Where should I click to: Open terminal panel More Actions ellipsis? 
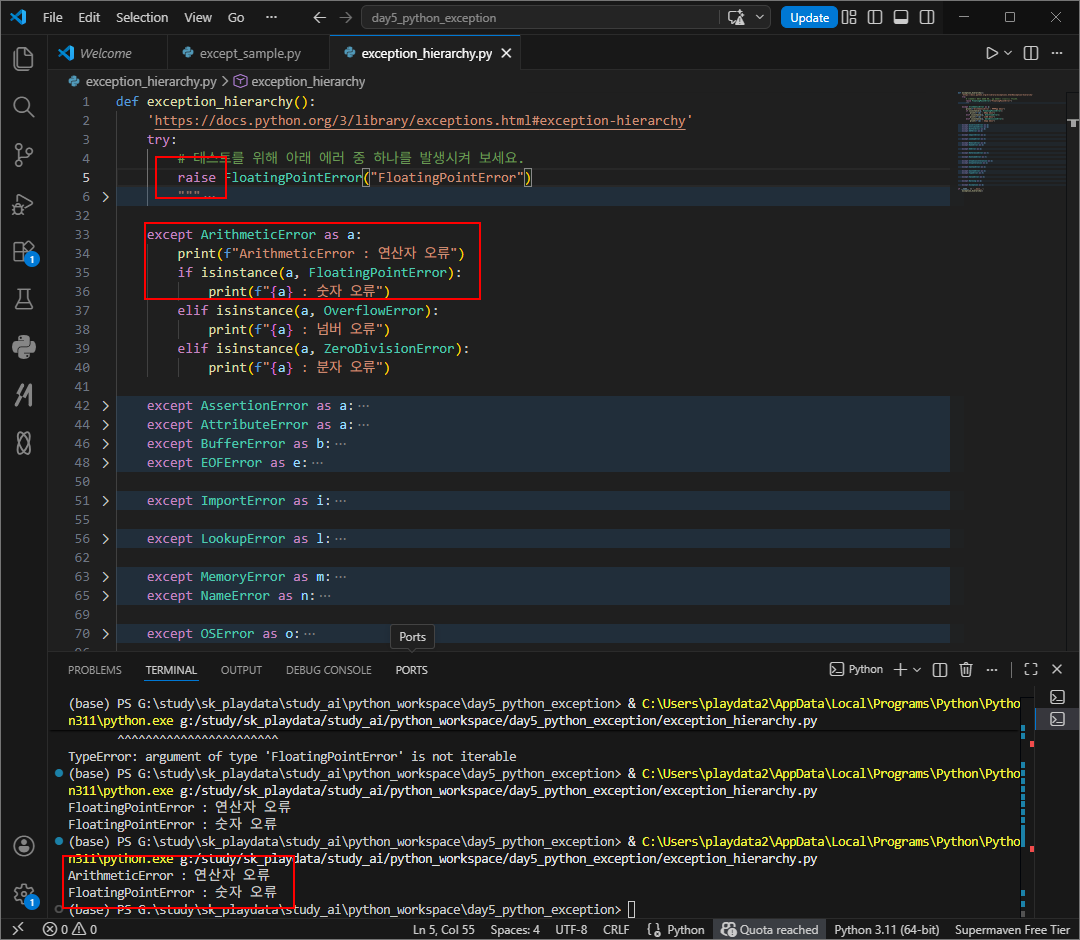(x=992, y=669)
